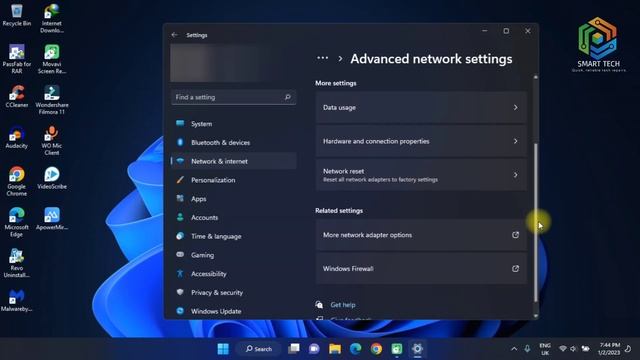
Task: Open Microsoft Edge desktop icon
Action: (x=17, y=222)
